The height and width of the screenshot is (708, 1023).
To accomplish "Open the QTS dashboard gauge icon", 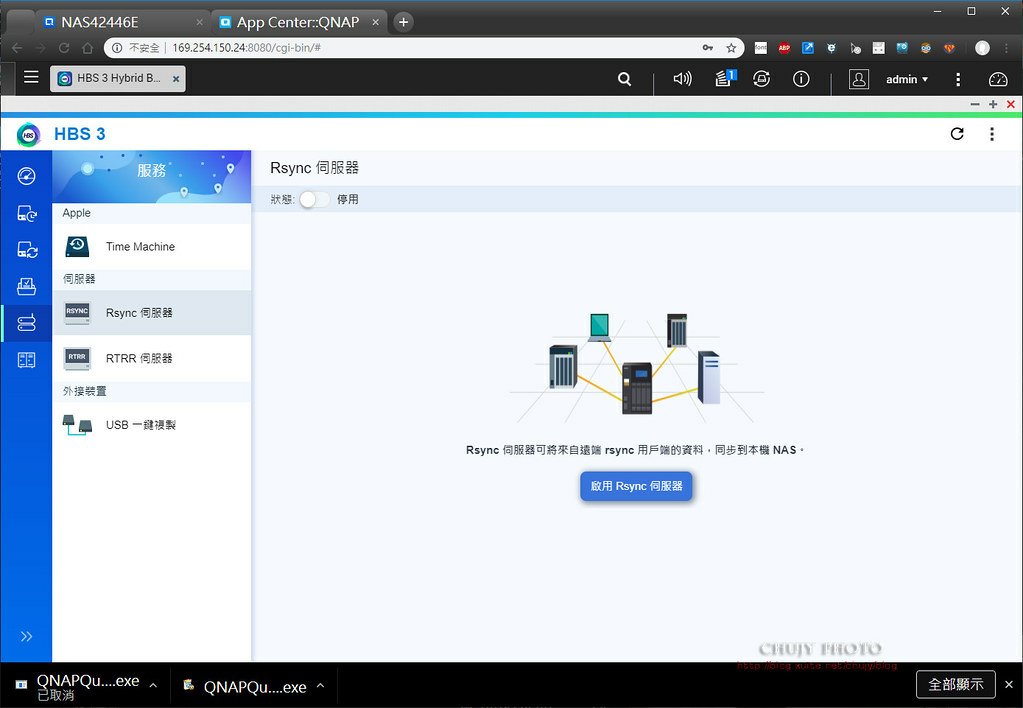I will tap(998, 79).
